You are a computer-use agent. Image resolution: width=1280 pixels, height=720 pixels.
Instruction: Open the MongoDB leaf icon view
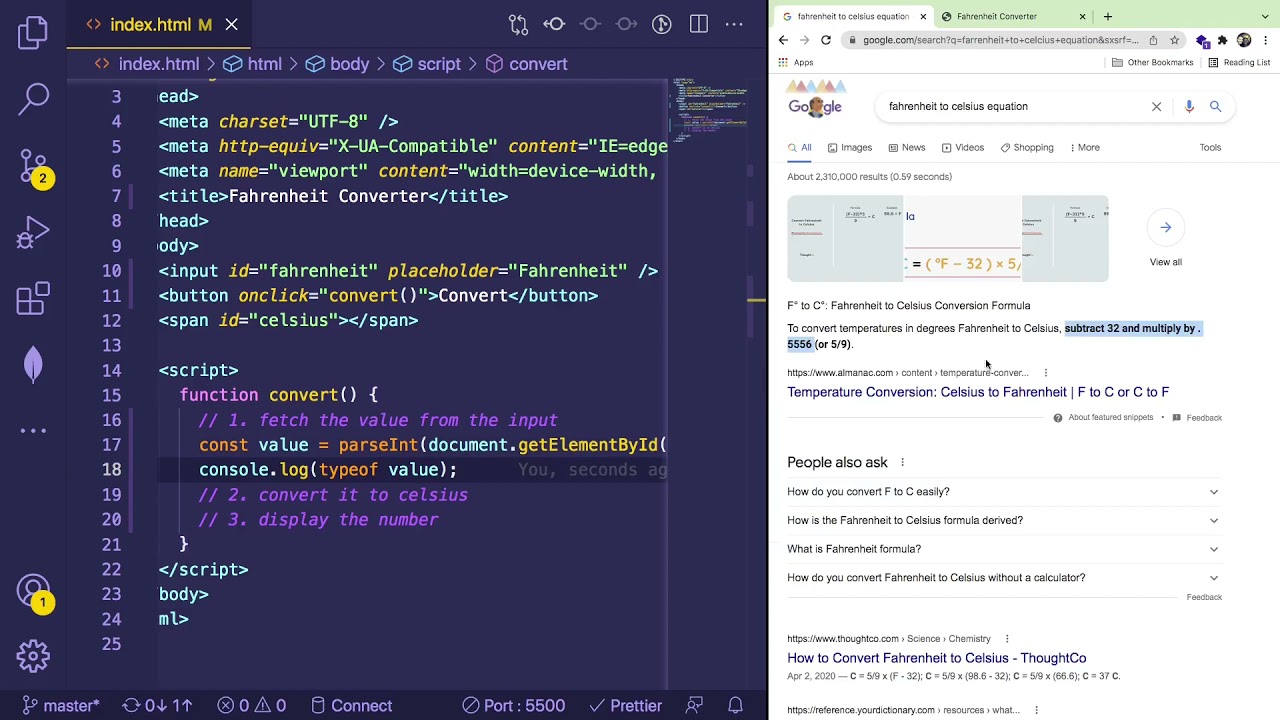pyautogui.click(x=33, y=364)
